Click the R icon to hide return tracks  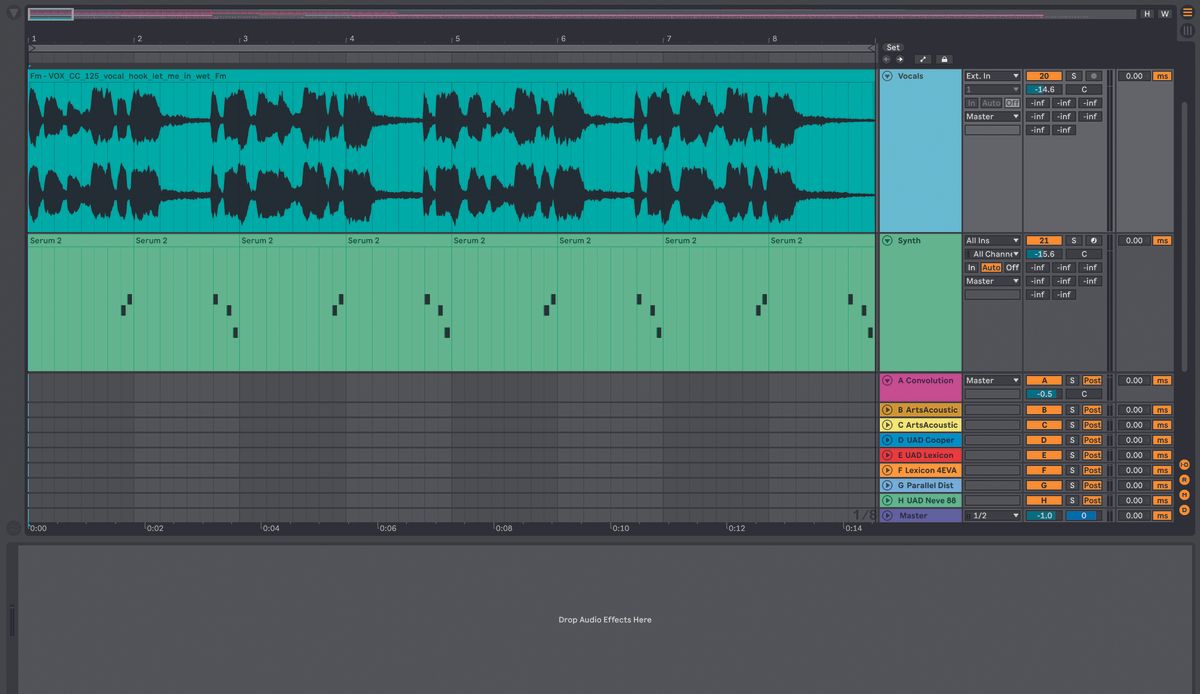[x=1184, y=478]
